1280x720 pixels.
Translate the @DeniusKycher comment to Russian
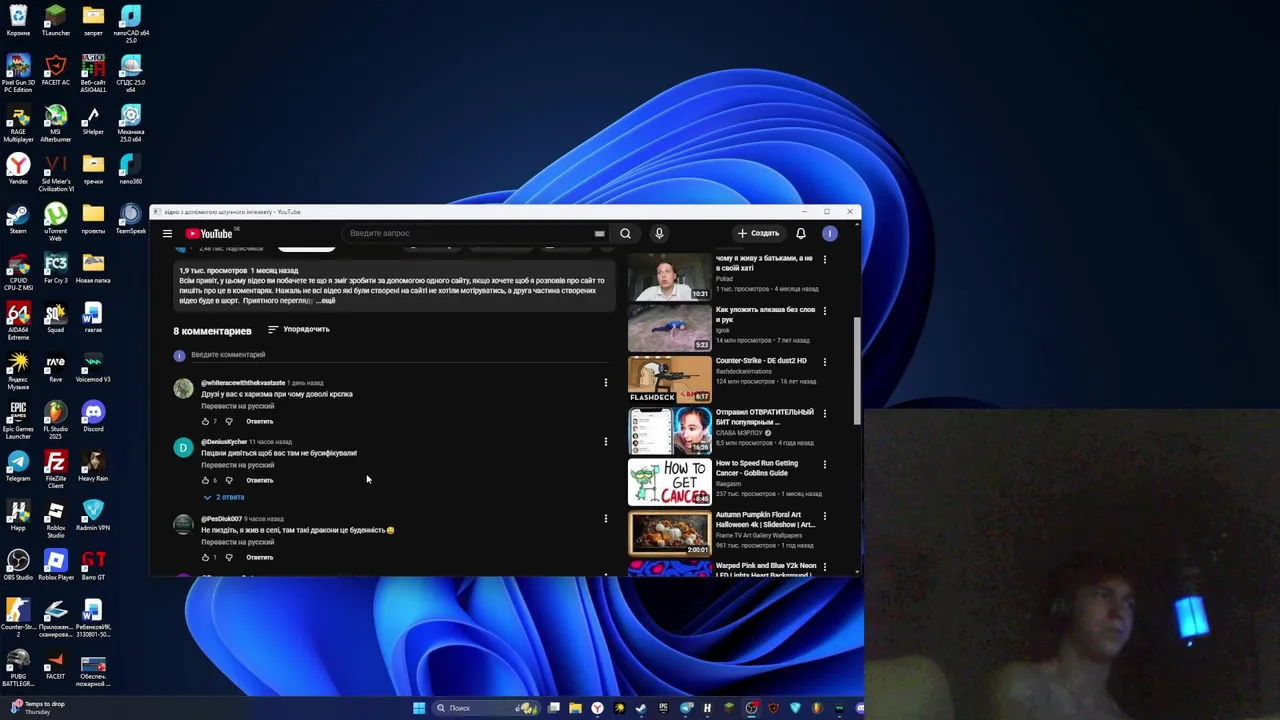tap(237, 465)
